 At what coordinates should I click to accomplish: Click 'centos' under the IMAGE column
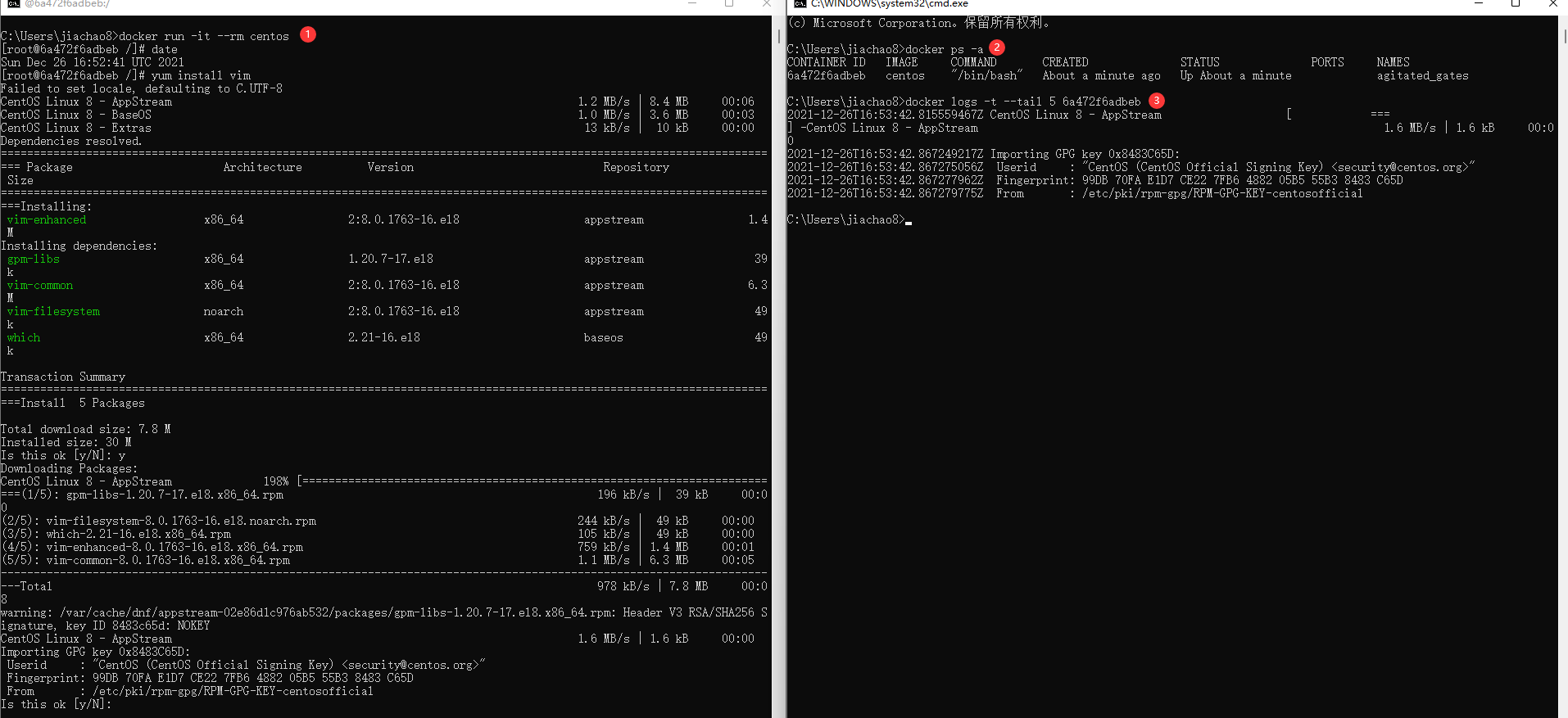coord(905,75)
